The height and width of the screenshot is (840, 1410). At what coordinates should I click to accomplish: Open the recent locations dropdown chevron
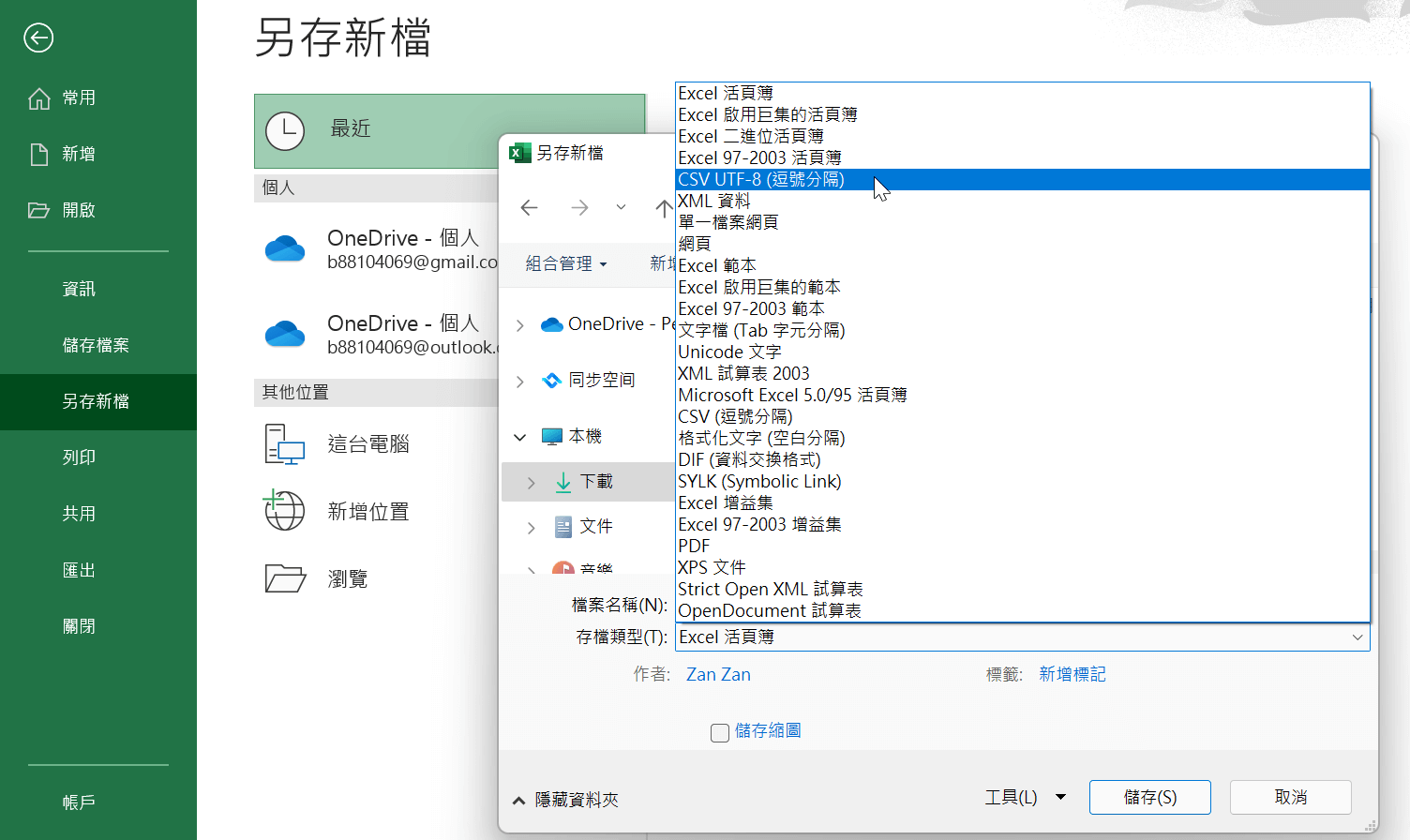pos(621,207)
